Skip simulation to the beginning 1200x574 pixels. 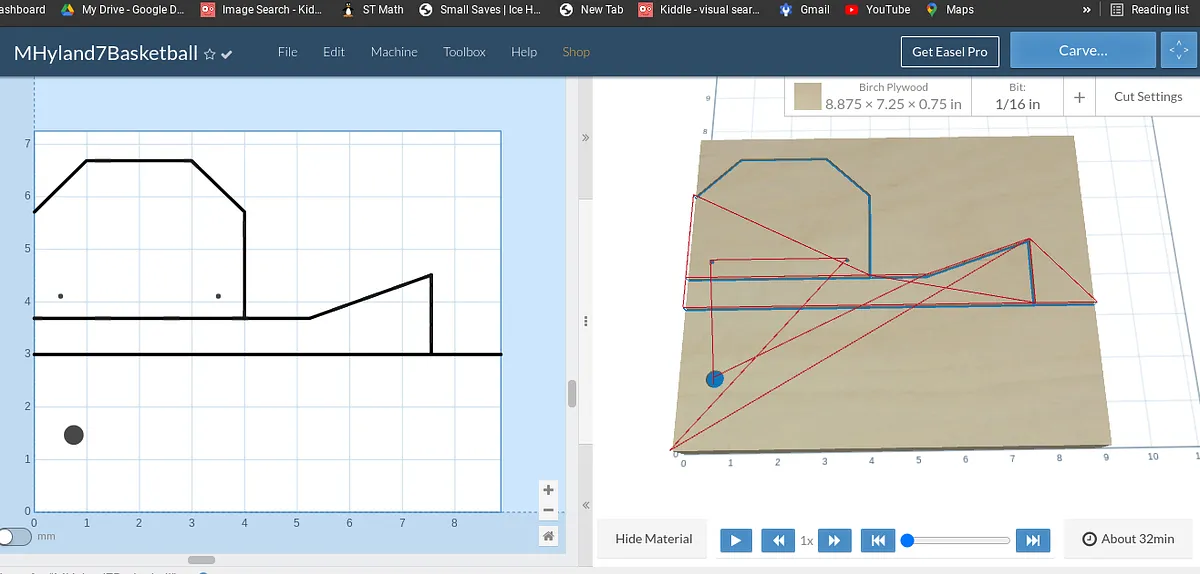coord(877,540)
